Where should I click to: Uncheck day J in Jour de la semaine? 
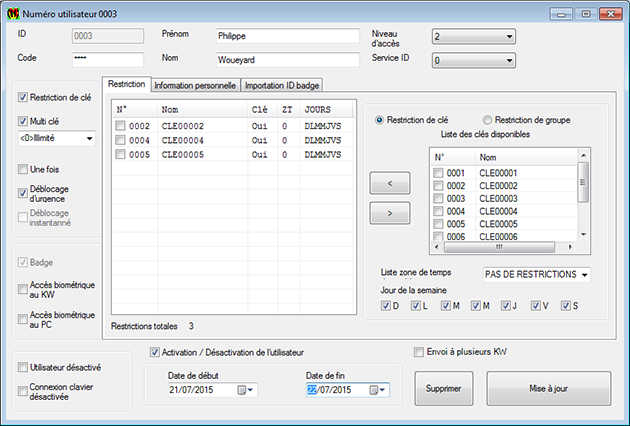pyautogui.click(x=505, y=306)
